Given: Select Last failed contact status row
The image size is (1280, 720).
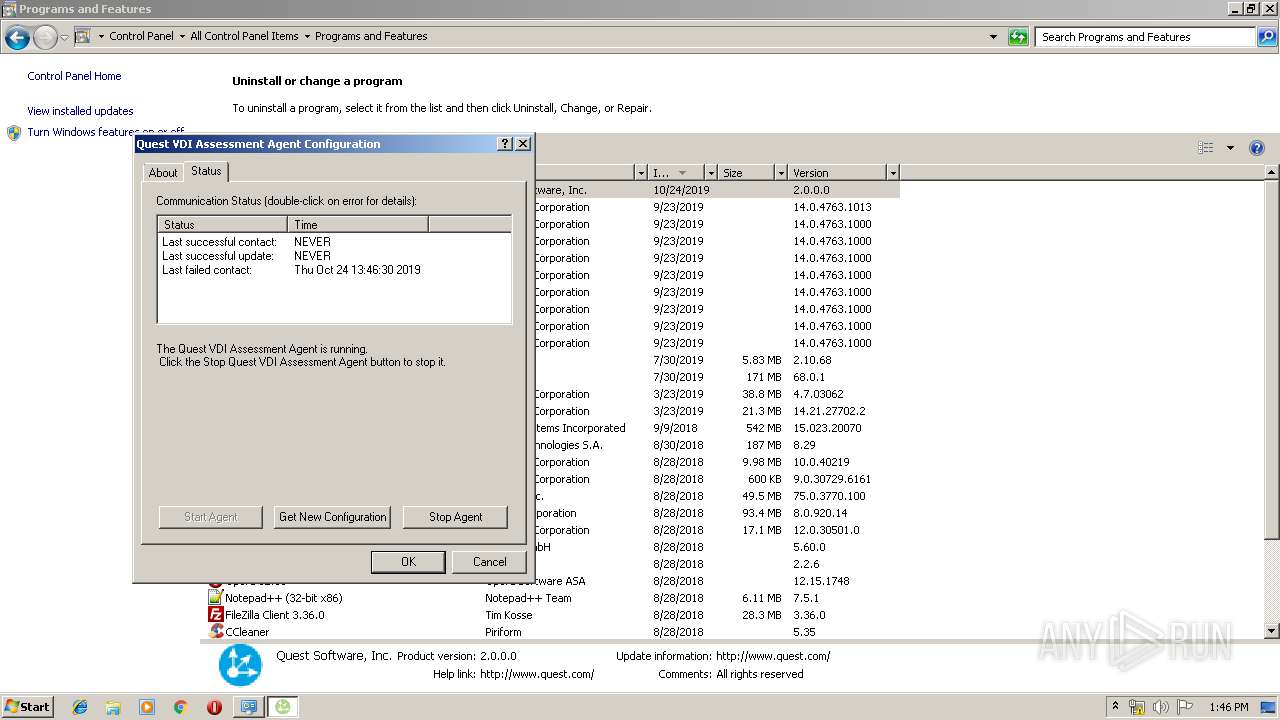Looking at the screenshot, I should point(334,270).
